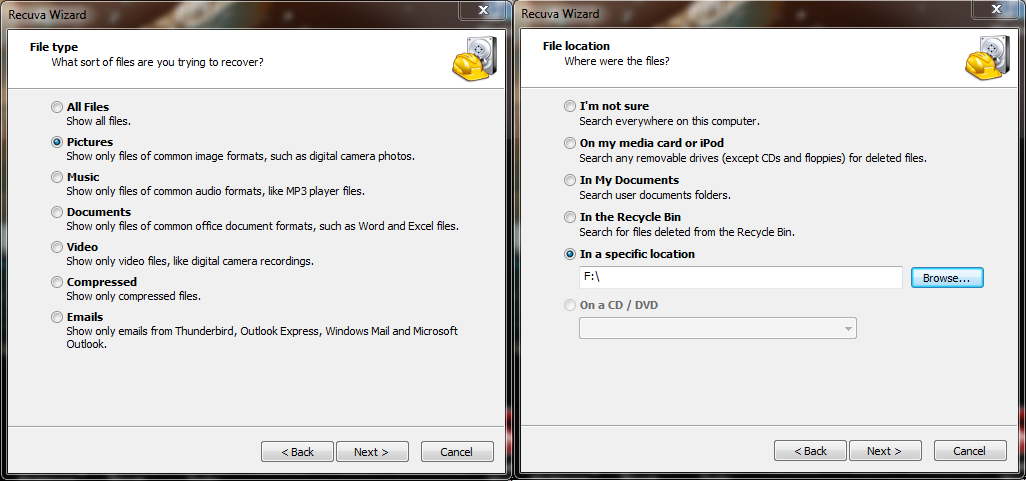This screenshot has width=1026, height=481.
Task: Click the Recuva hard hat icon in File type window
Action: [474, 59]
